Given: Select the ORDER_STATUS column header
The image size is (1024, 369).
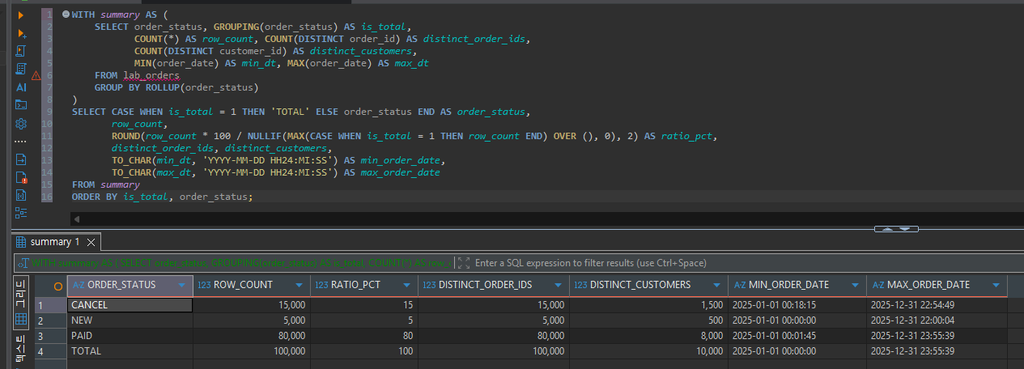Looking at the screenshot, I should (x=130, y=285).
